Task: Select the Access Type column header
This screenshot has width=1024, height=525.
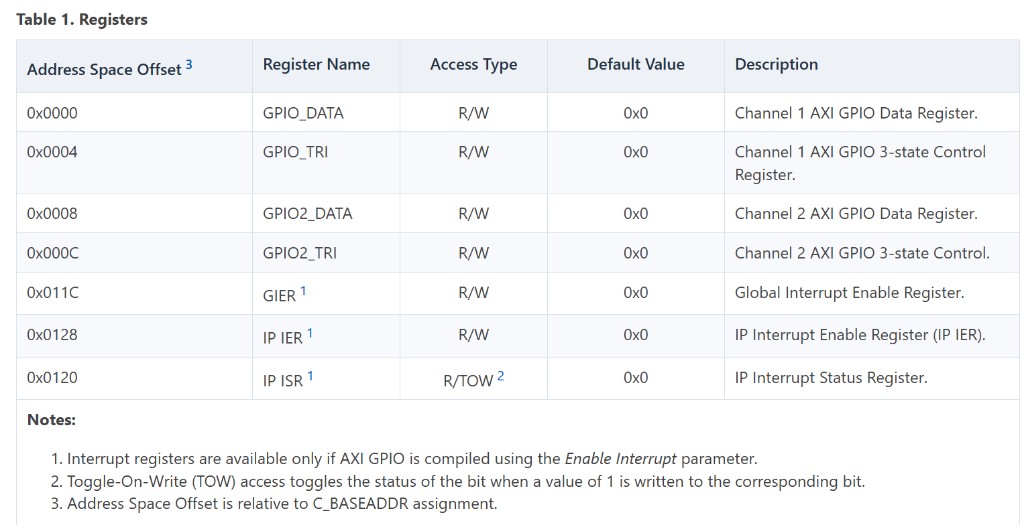Action: [473, 65]
